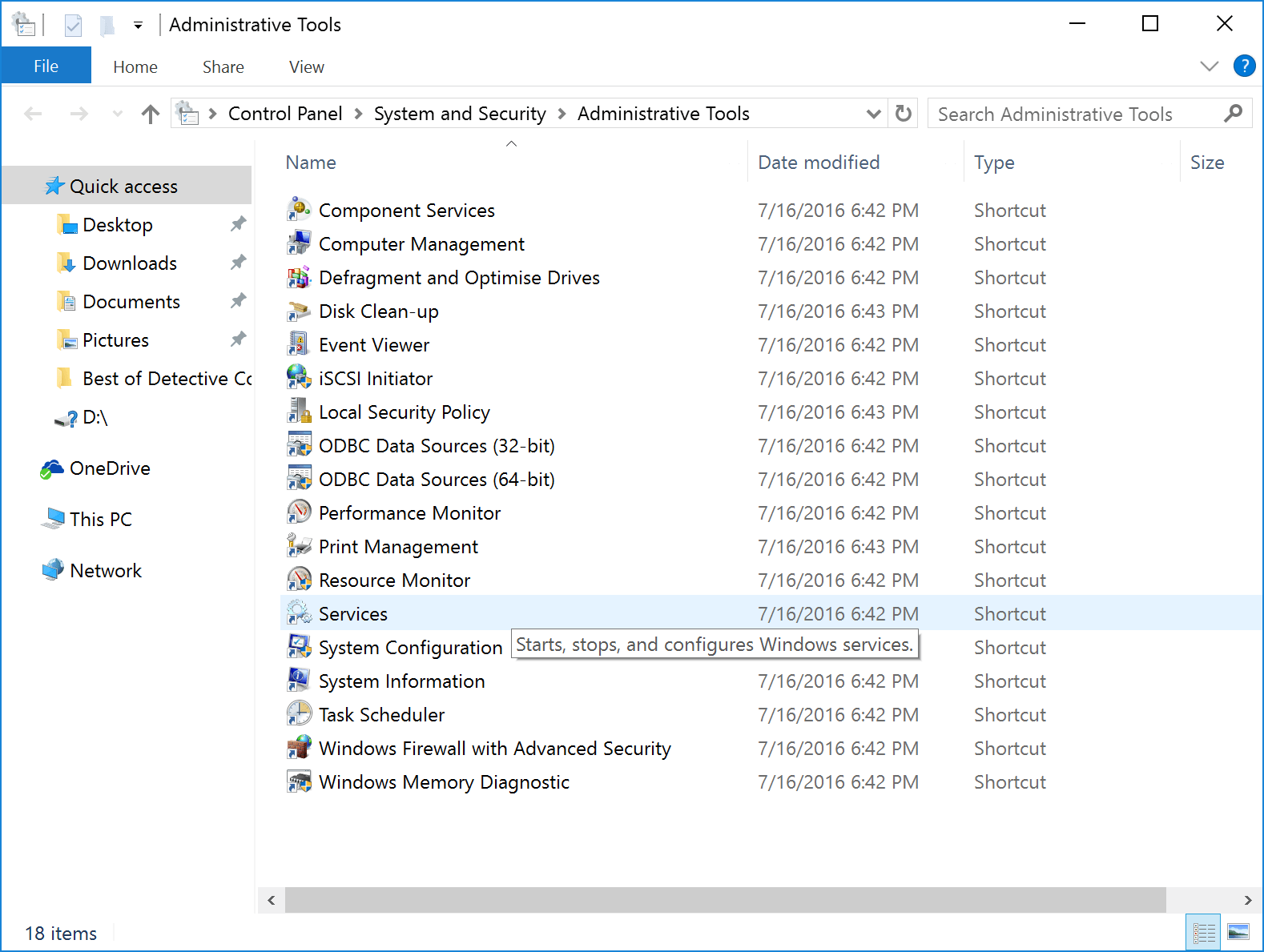Select the Local Security Policy icon
This screenshot has width=1264, height=952.
point(299,412)
